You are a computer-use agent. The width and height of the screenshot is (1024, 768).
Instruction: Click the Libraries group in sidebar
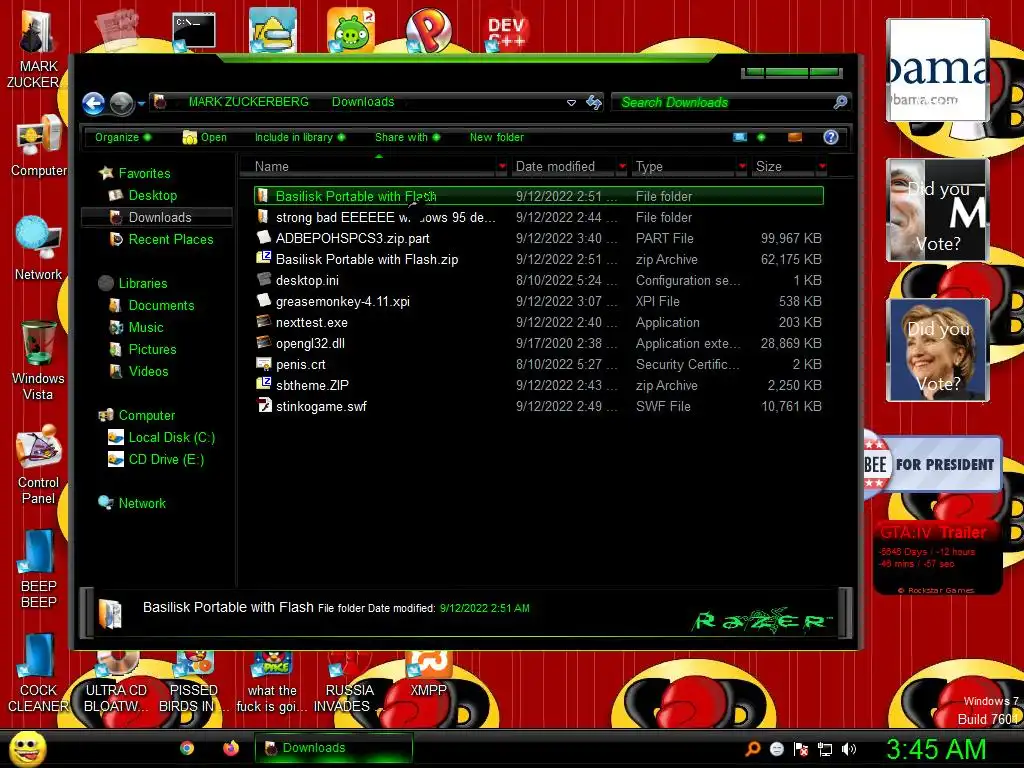[x=133, y=283]
